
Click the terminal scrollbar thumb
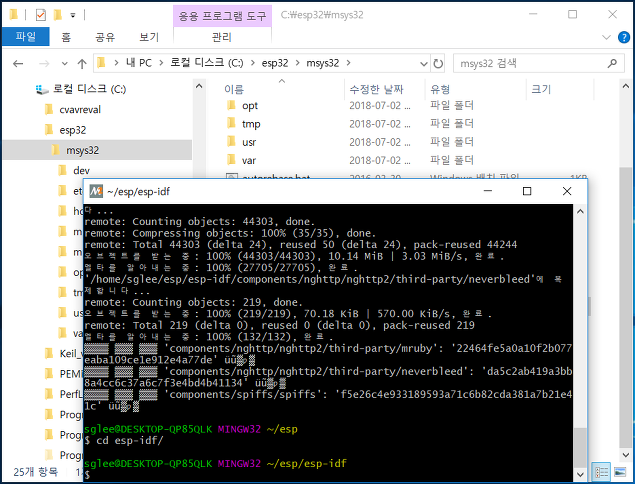click(x=580, y=447)
